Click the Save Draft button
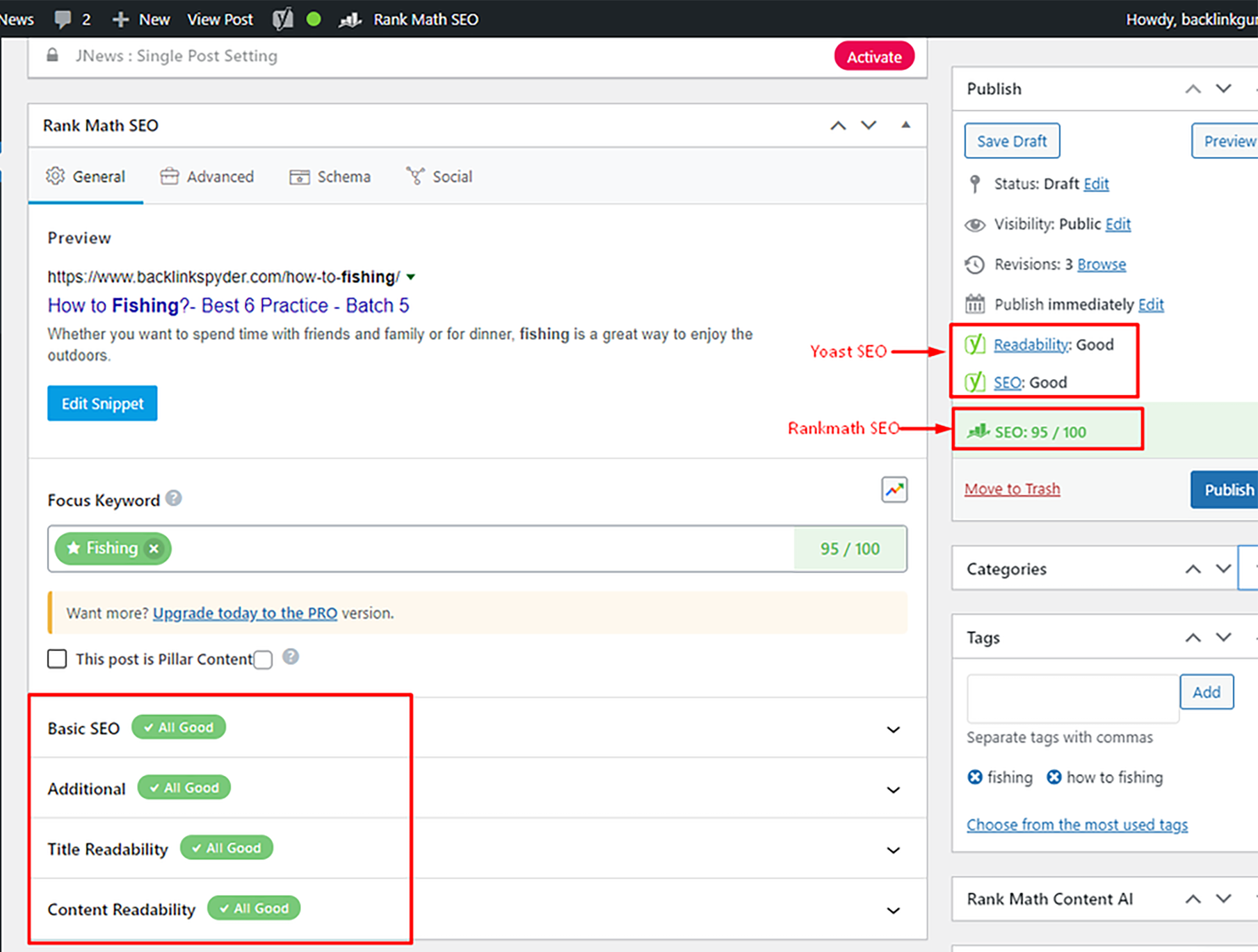The image size is (1258, 952). click(x=1012, y=140)
